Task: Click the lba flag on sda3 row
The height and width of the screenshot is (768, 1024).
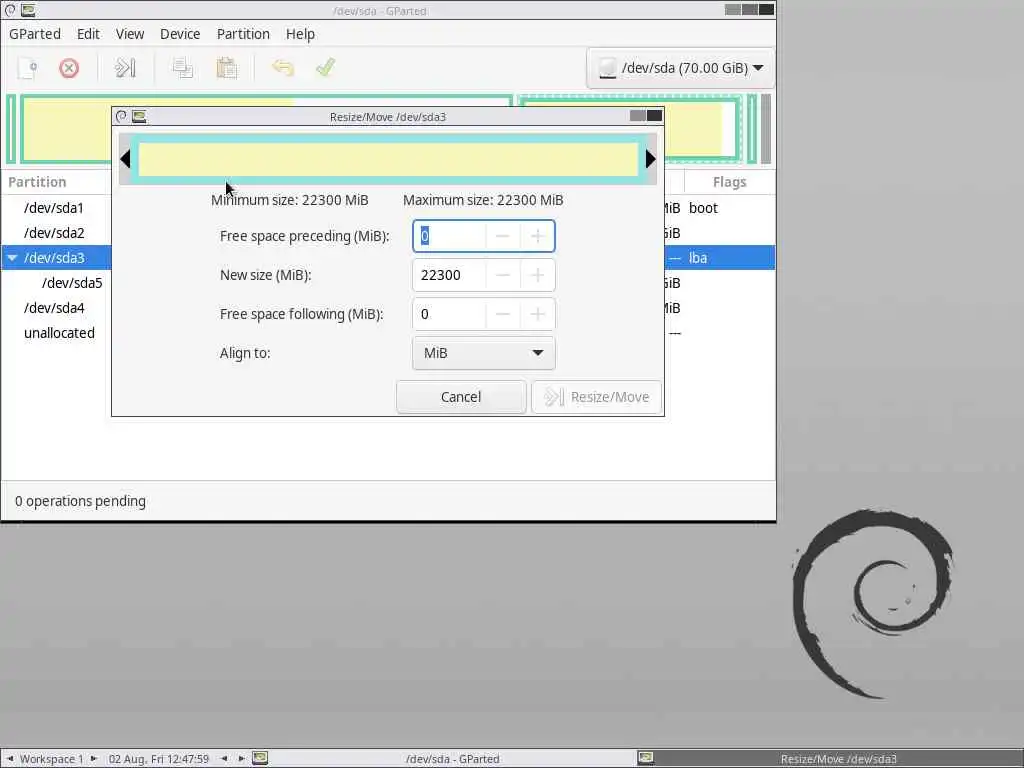Action: [x=698, y=258]
